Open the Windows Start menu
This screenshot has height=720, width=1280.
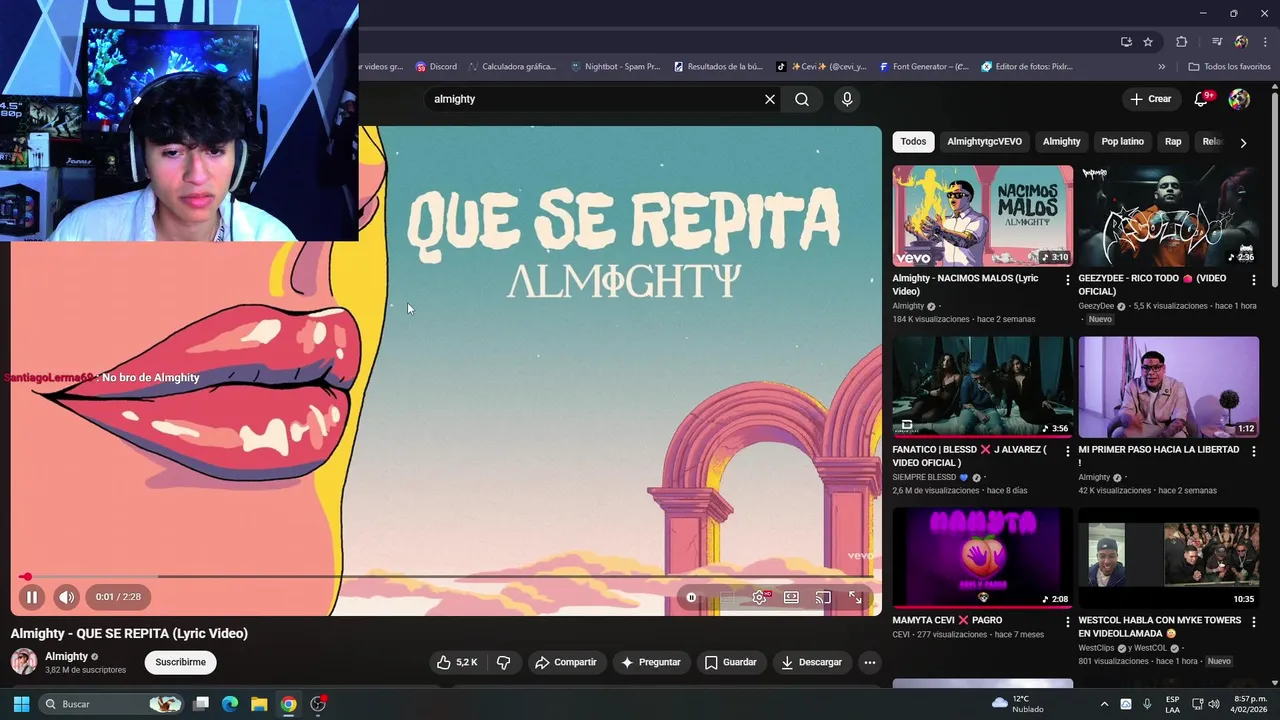coord(21,704)
